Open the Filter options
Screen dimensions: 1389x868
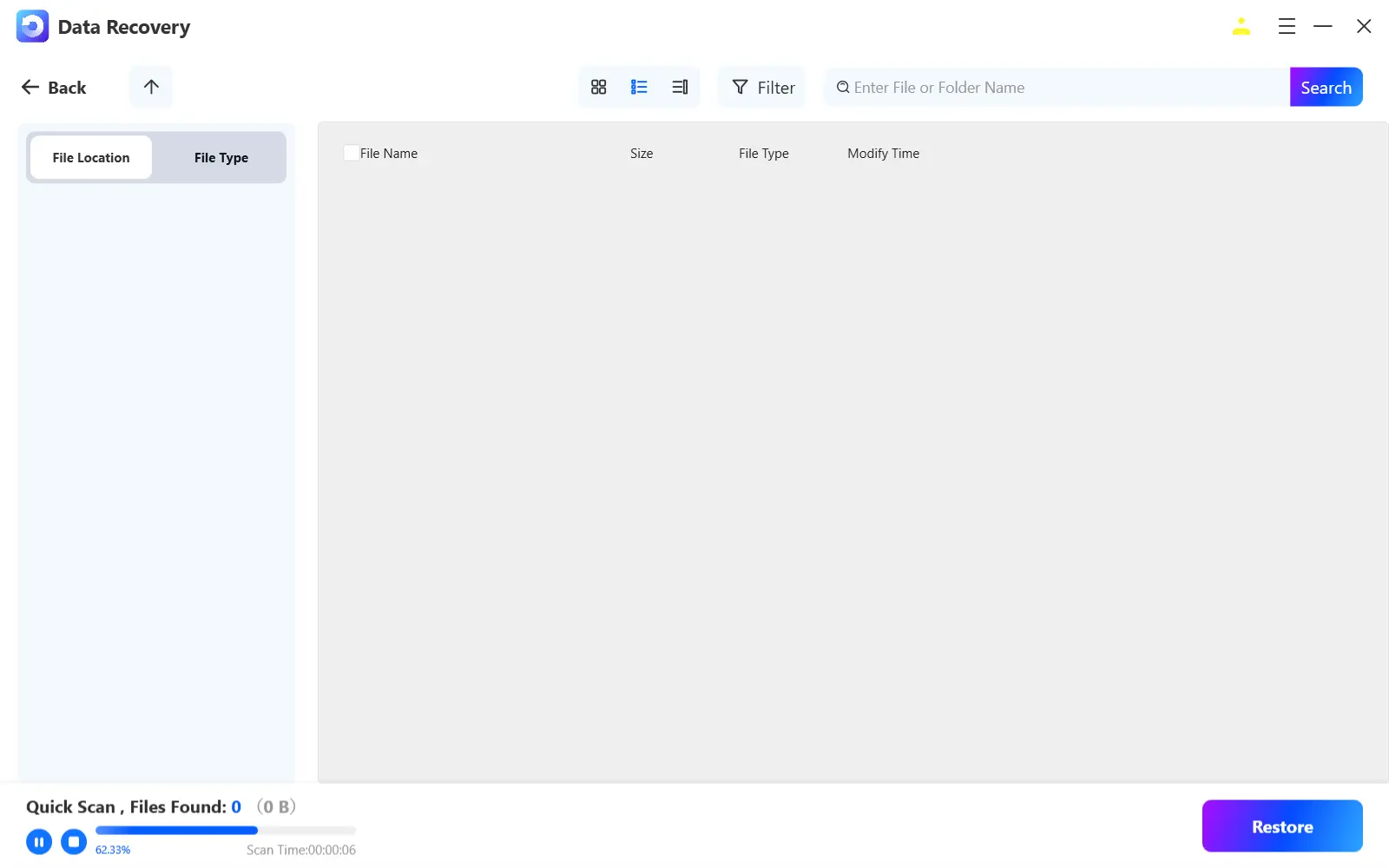[x=762, y=87]
